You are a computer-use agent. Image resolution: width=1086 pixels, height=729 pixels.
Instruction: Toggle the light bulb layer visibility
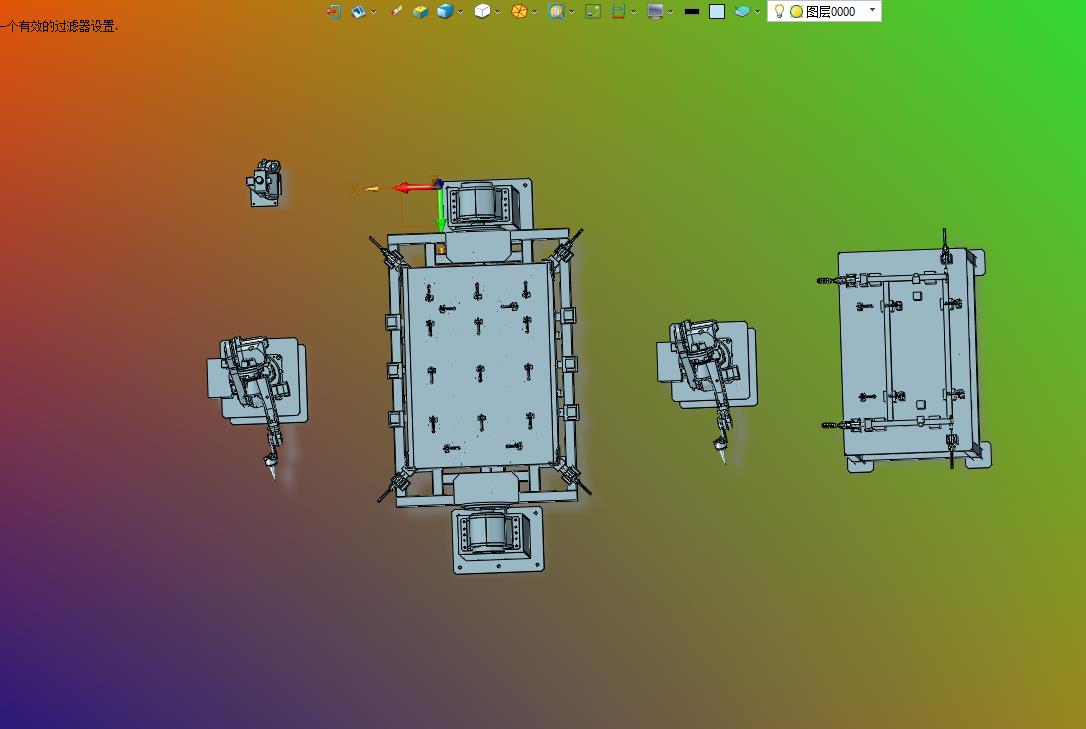[779, 11]
